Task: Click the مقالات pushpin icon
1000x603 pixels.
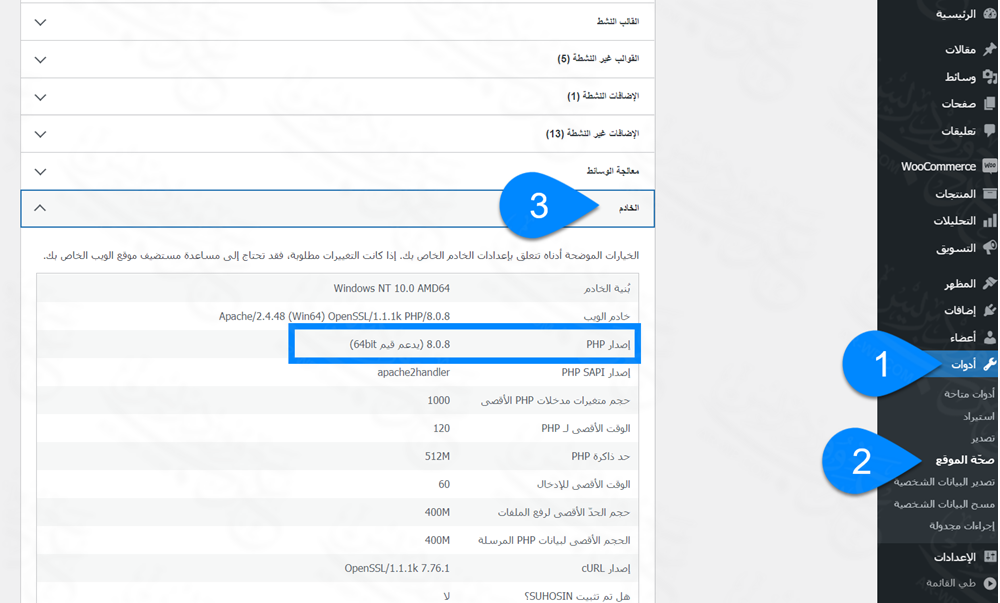Action: point(989,49)
